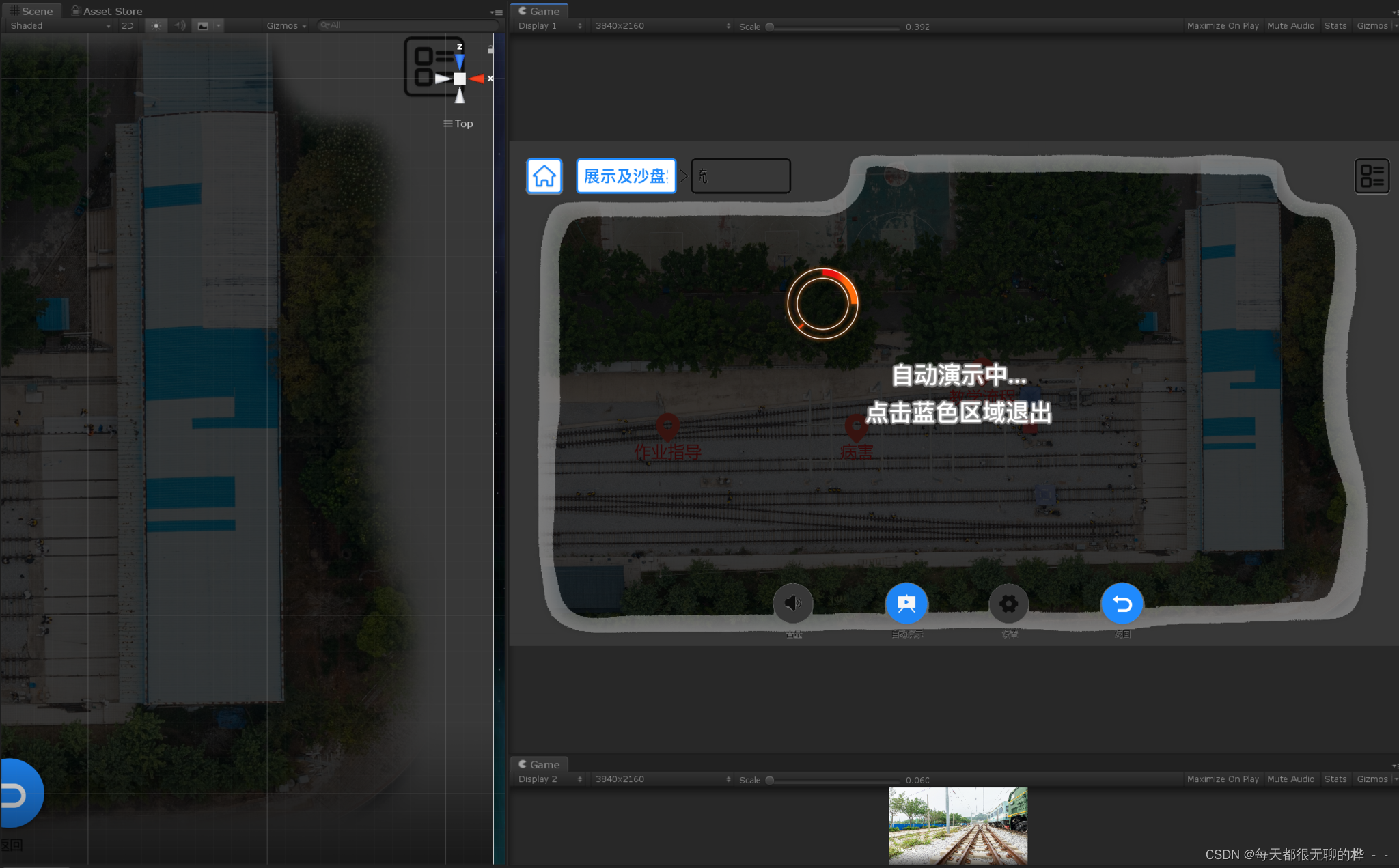
Task: Click the Scene search field
Action: [x=408, y=26]
